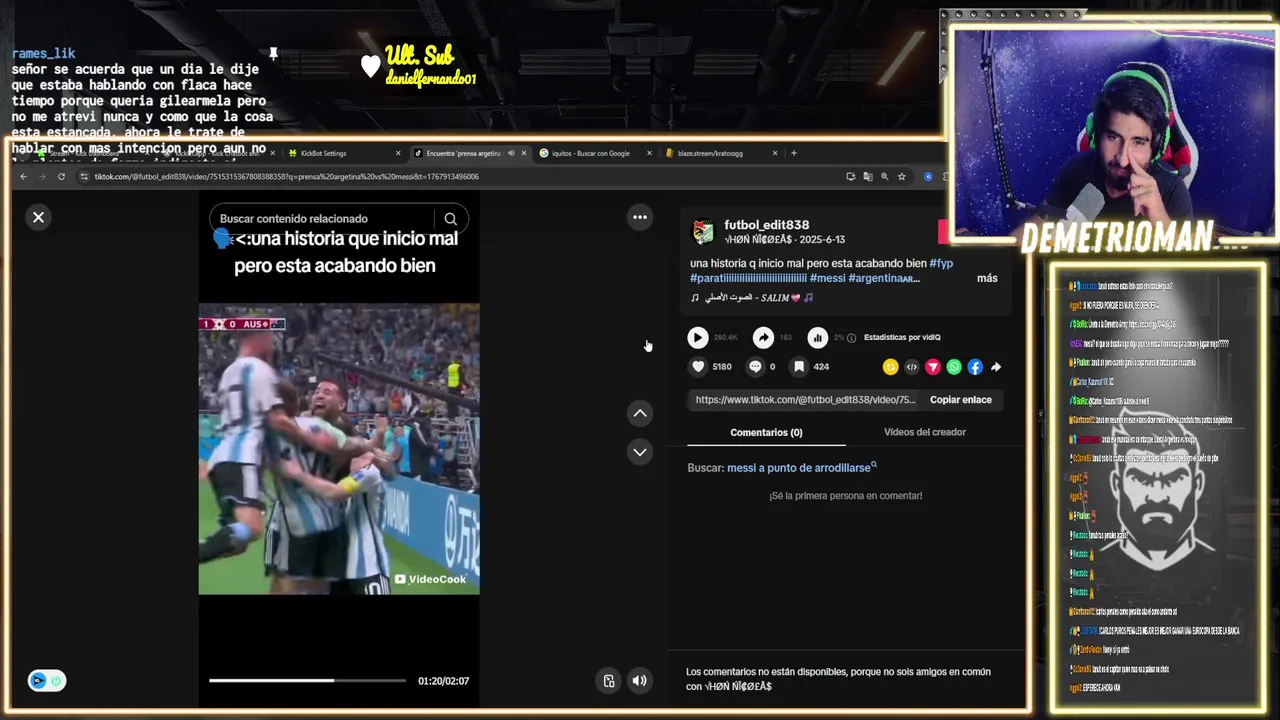Switch to the KickBot Settings browser tab
This screenshot has width=1280, height=720.
[x=323, y=153]
